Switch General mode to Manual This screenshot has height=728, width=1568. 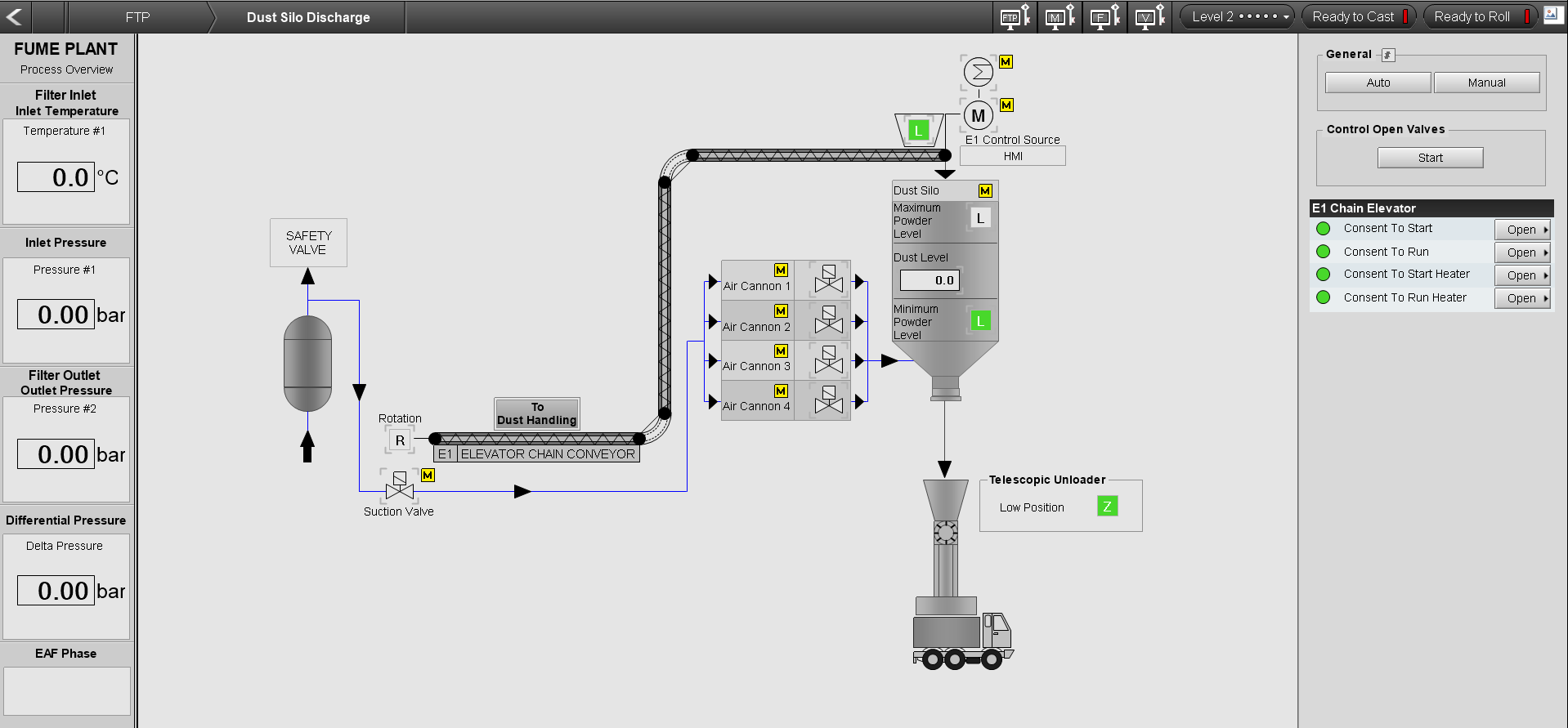(x=1486, y=83)
